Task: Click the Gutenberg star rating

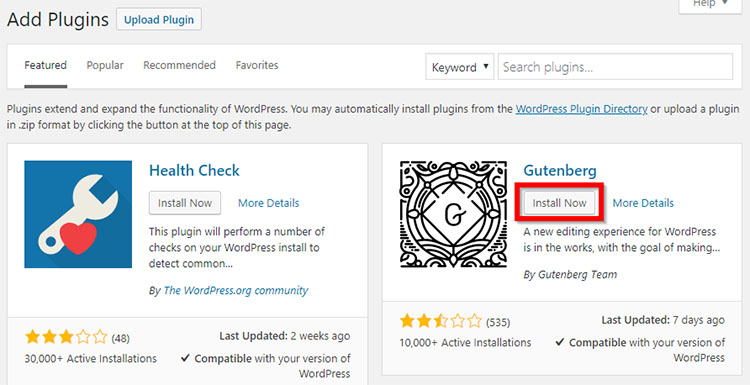Action: [x=441, y=321]
